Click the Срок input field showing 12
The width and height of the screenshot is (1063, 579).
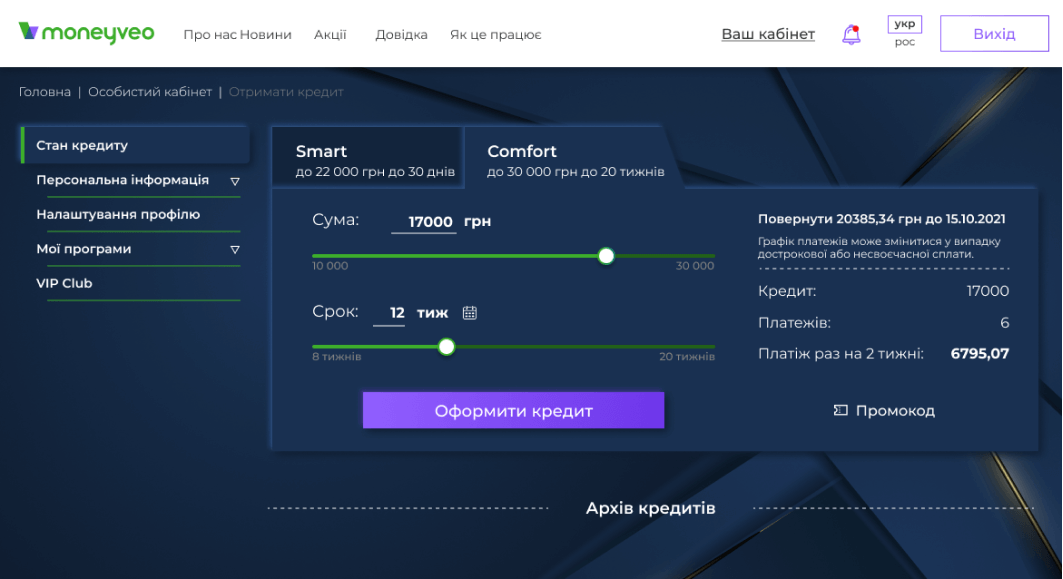tap(389, 313)
